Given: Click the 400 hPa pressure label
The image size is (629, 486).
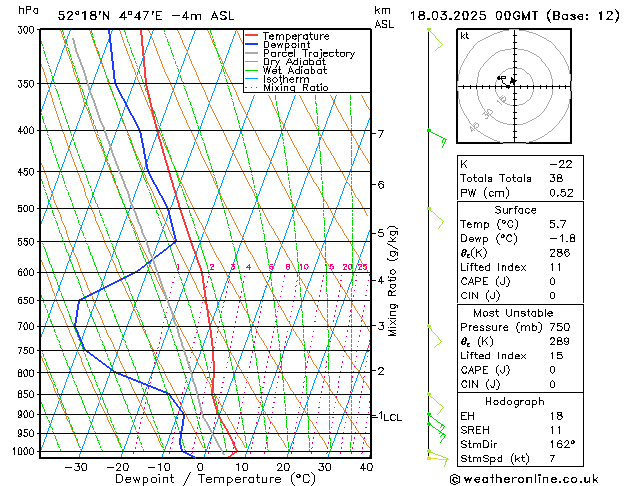Looking at the screenshot, I should (x=28, y=130).
